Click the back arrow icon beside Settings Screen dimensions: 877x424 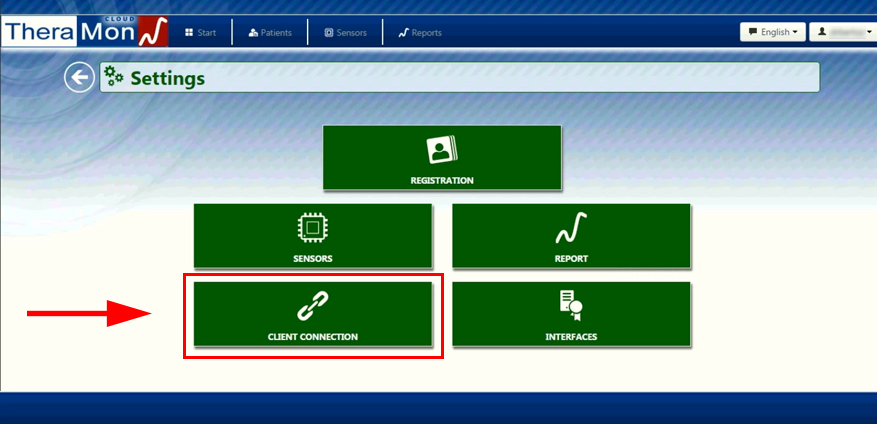79,77
